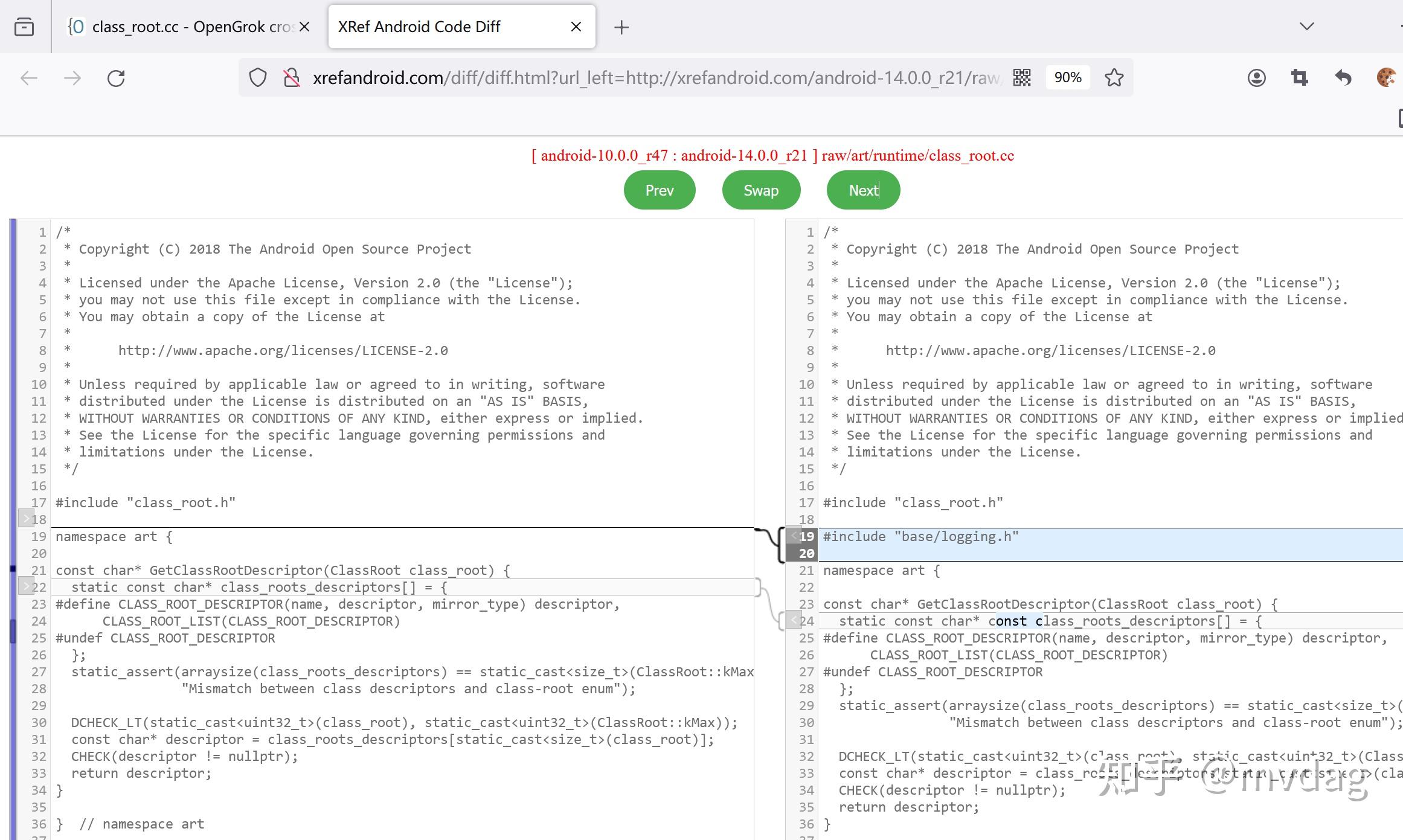1403x840 pixels.
Task: Open the QR code generator icon
Action: click(x=1022, y=78)
